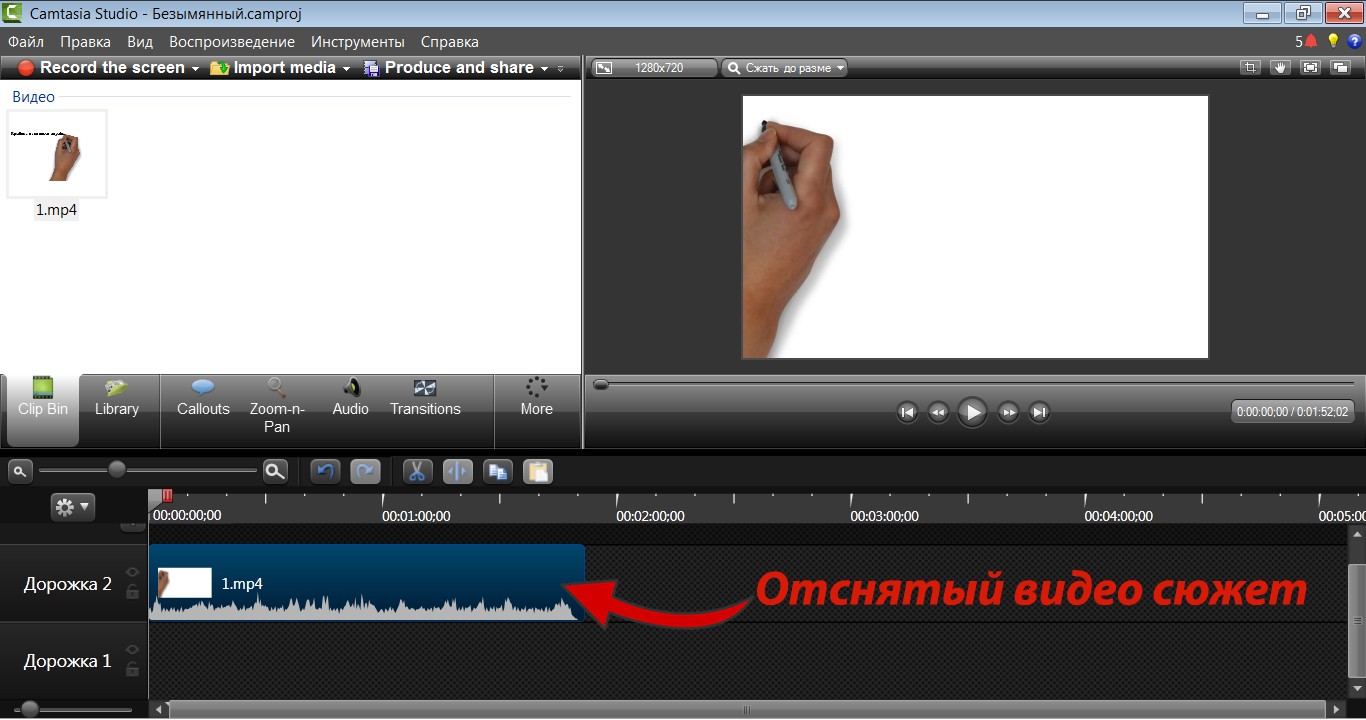Toggle visibility eye of Дорожка 2

tap(132, 573)
